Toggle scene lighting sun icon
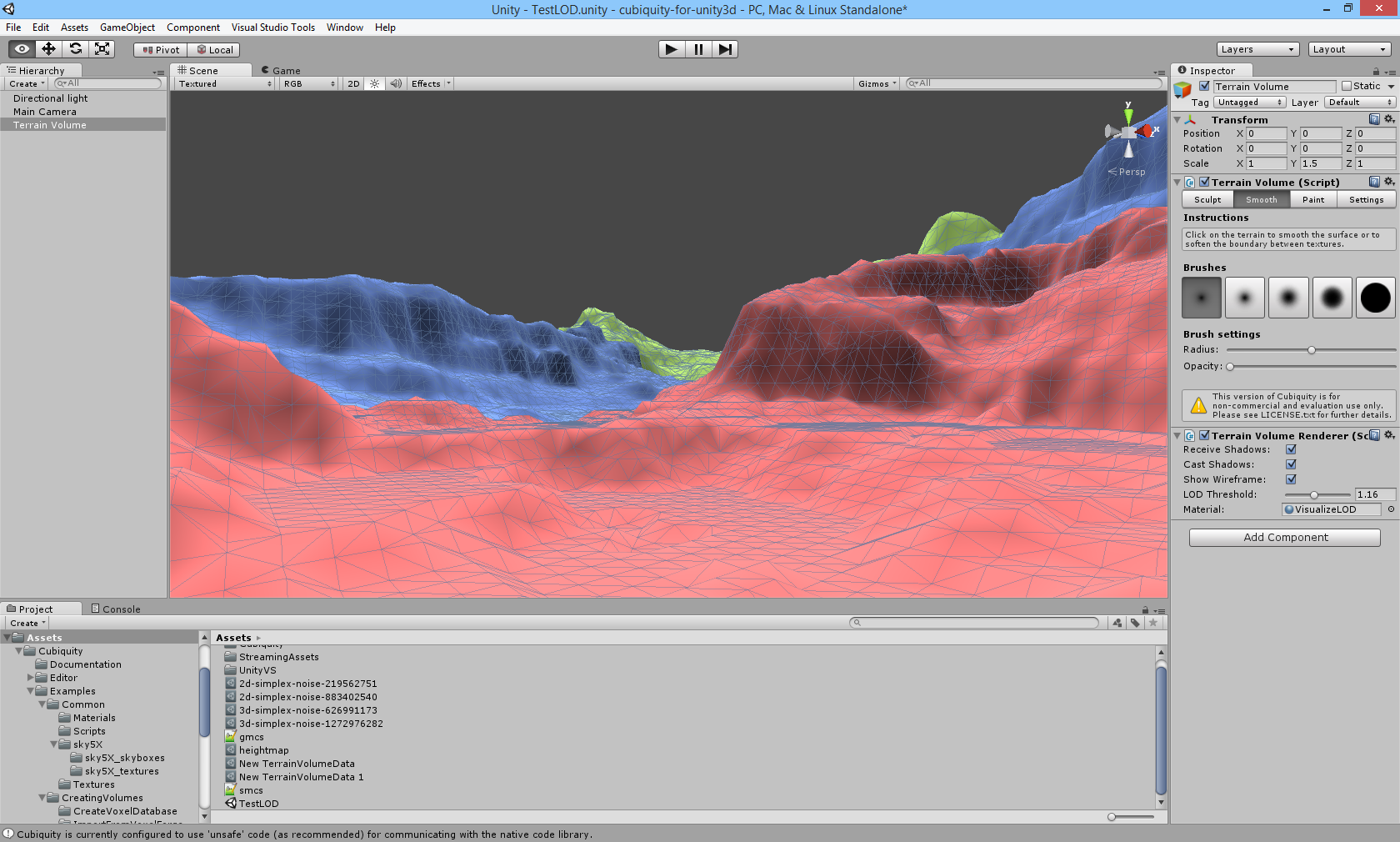The image size is (1400, 842). (375, 83)
